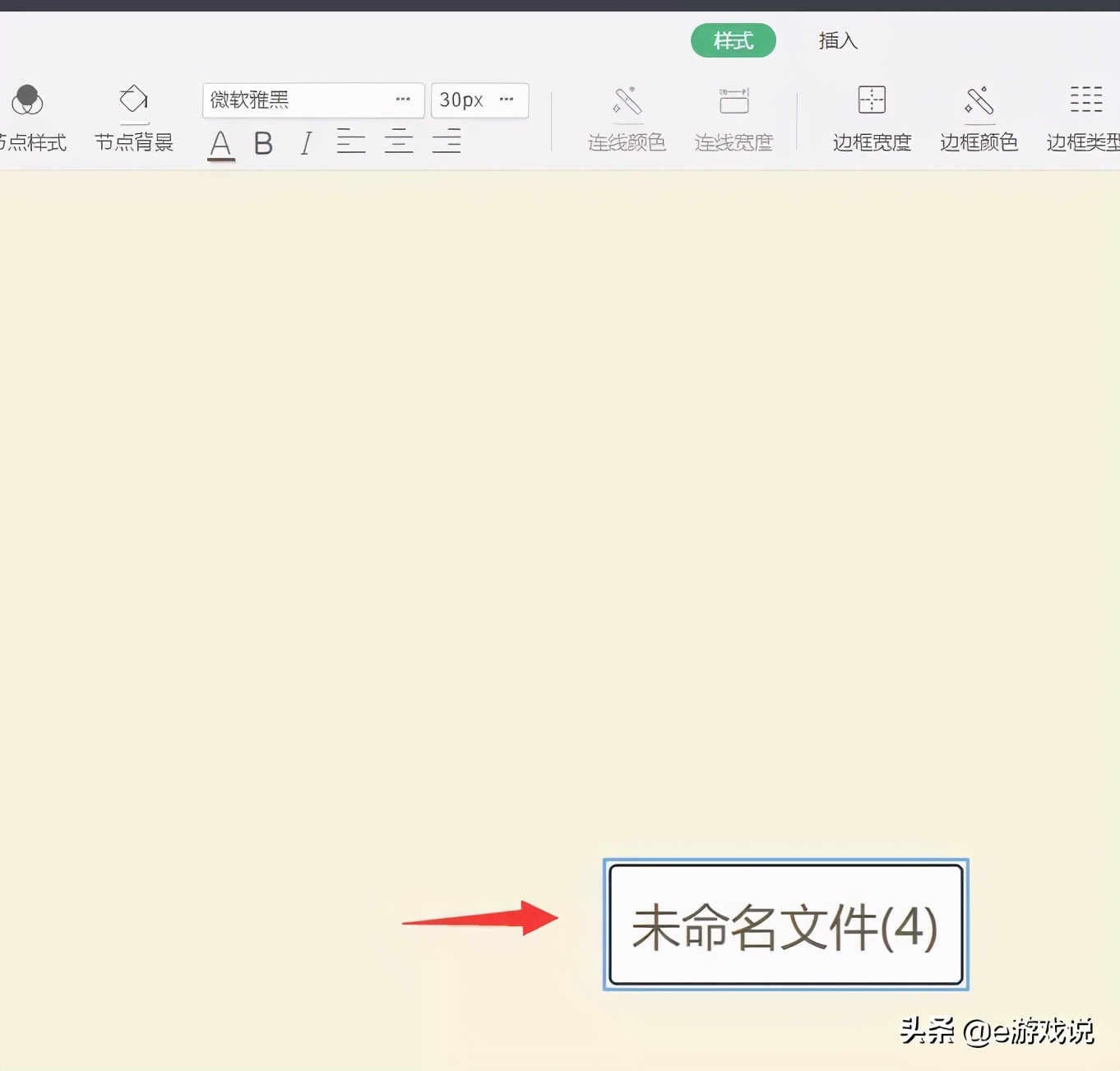Switch to the 样式 tab
Viewport: 1120px width, 1071px height.
click(733, 40)
